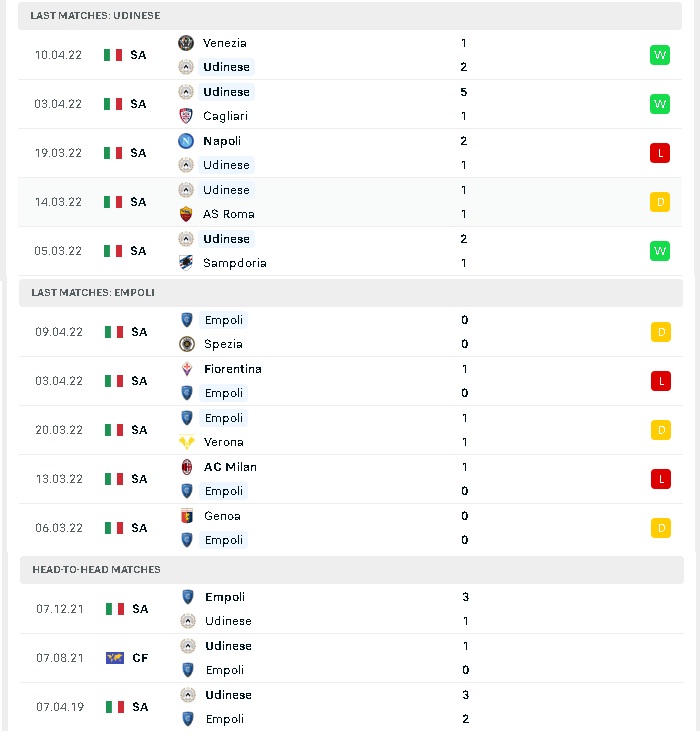Image resolution: width=700 pixels, height=740 pixels.
Task: Click the Venezia club crest icon
Action: (186, 43)
